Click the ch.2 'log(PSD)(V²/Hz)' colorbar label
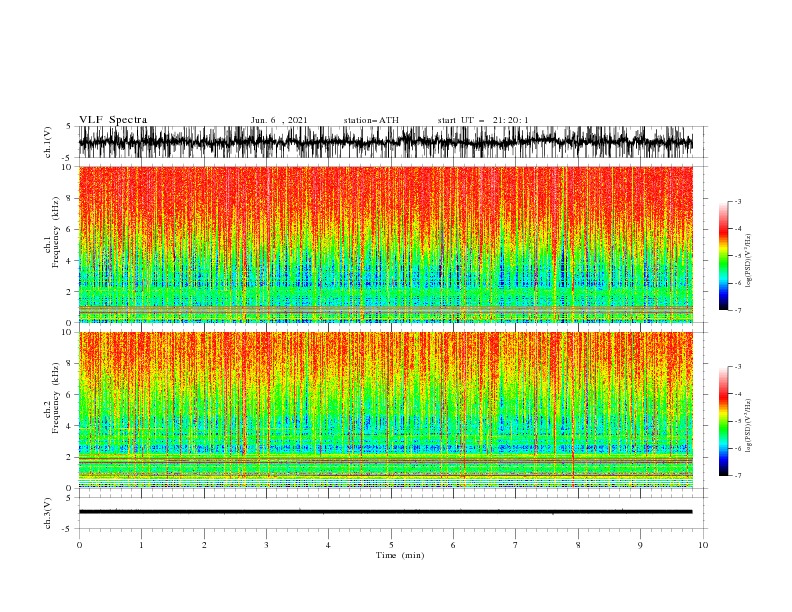The height and width of the screenshot is (612, 792). [748, 425]
